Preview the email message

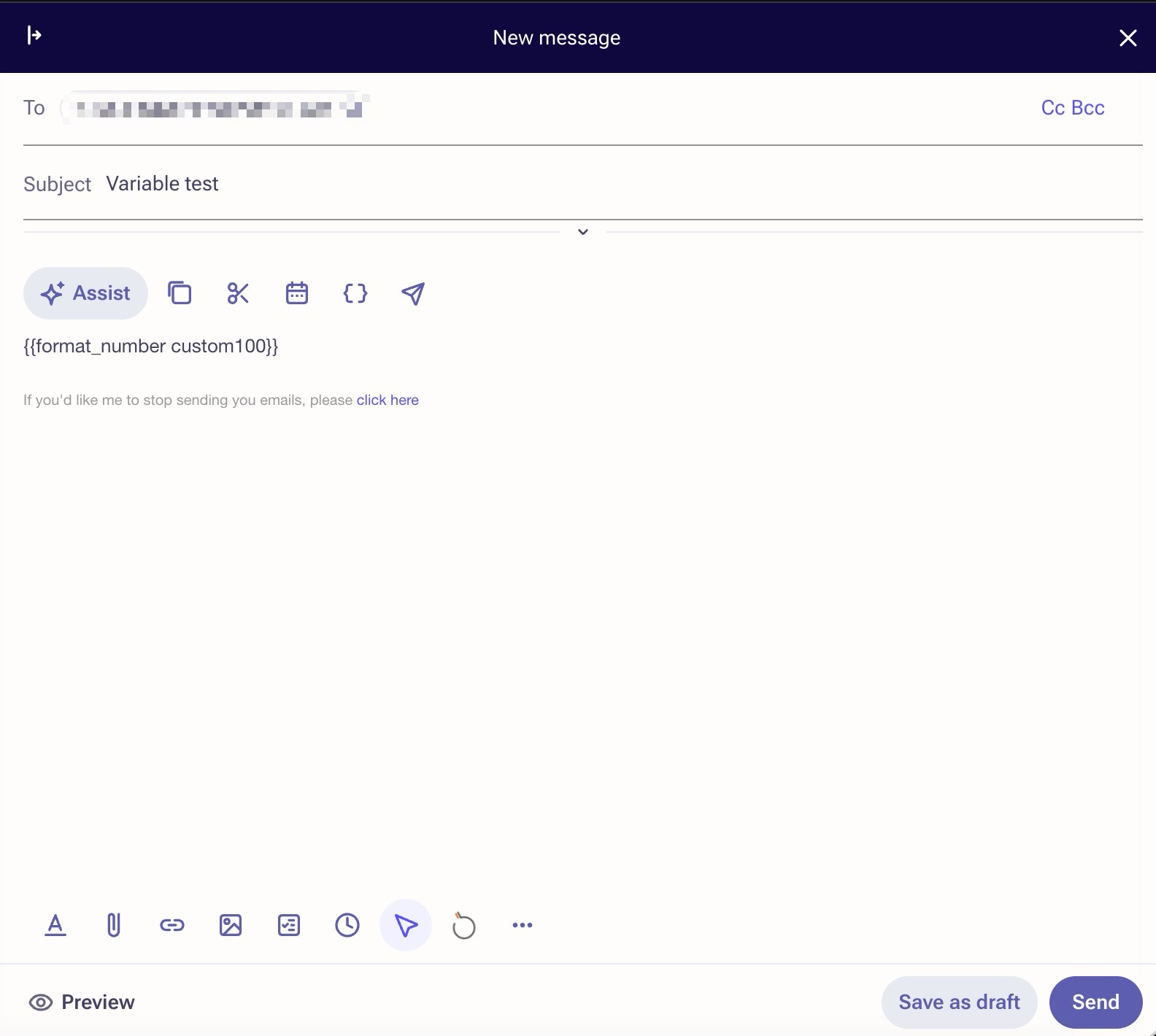(x=82, y=1002)
